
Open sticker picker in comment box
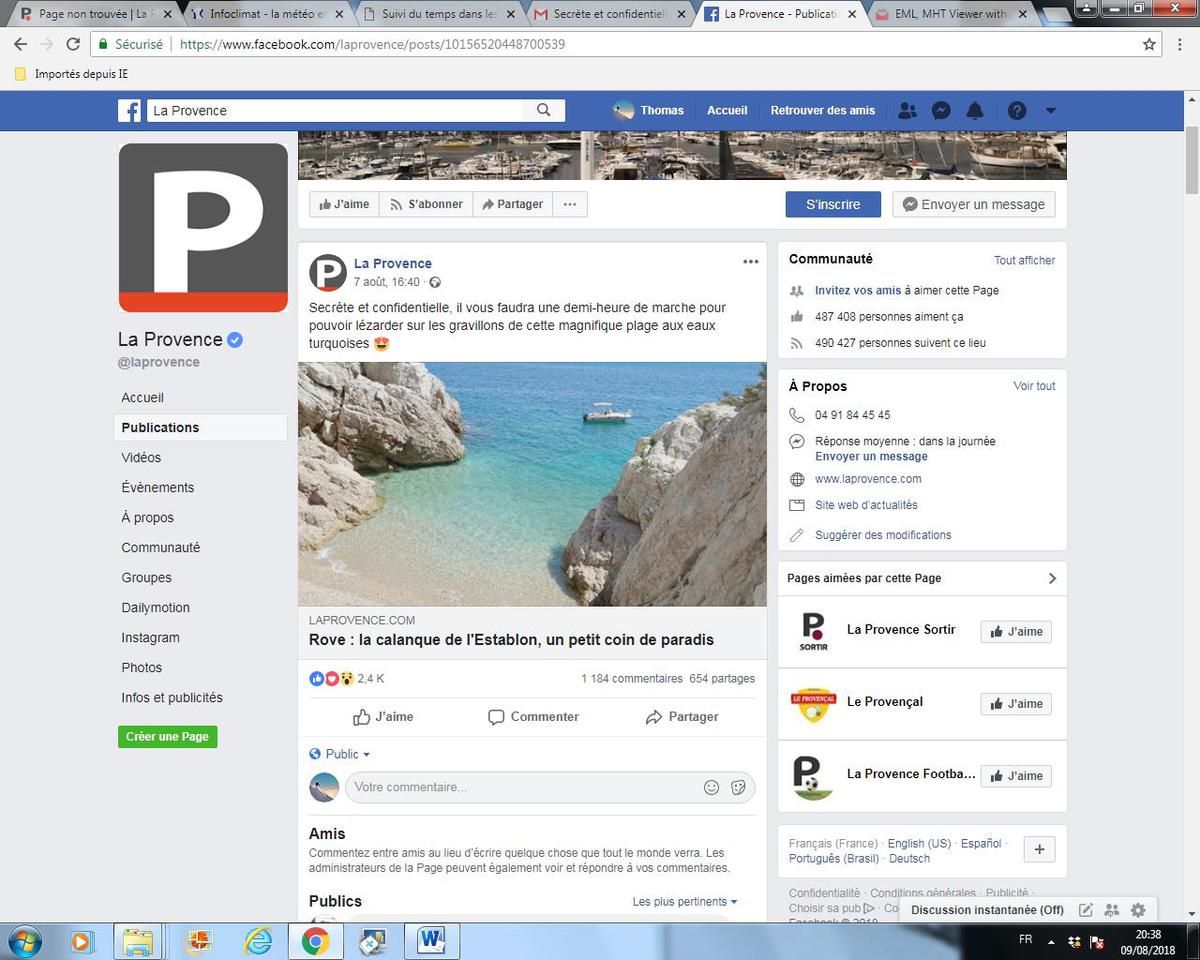click(x=738, y=787)
